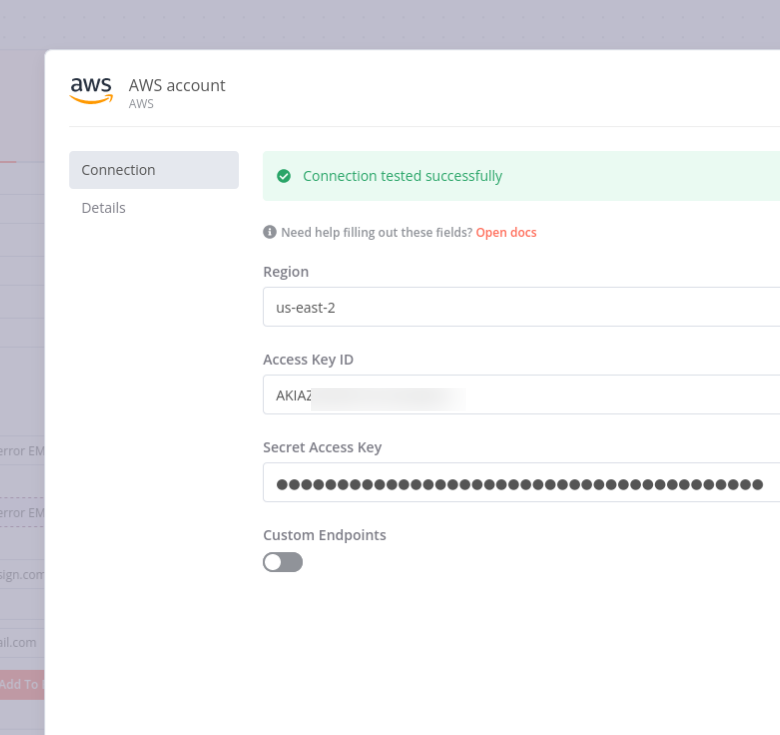The height and width of the screenshot is (735, 780).
Task: Click the Need help filling out text
Action: pos(377,232)
